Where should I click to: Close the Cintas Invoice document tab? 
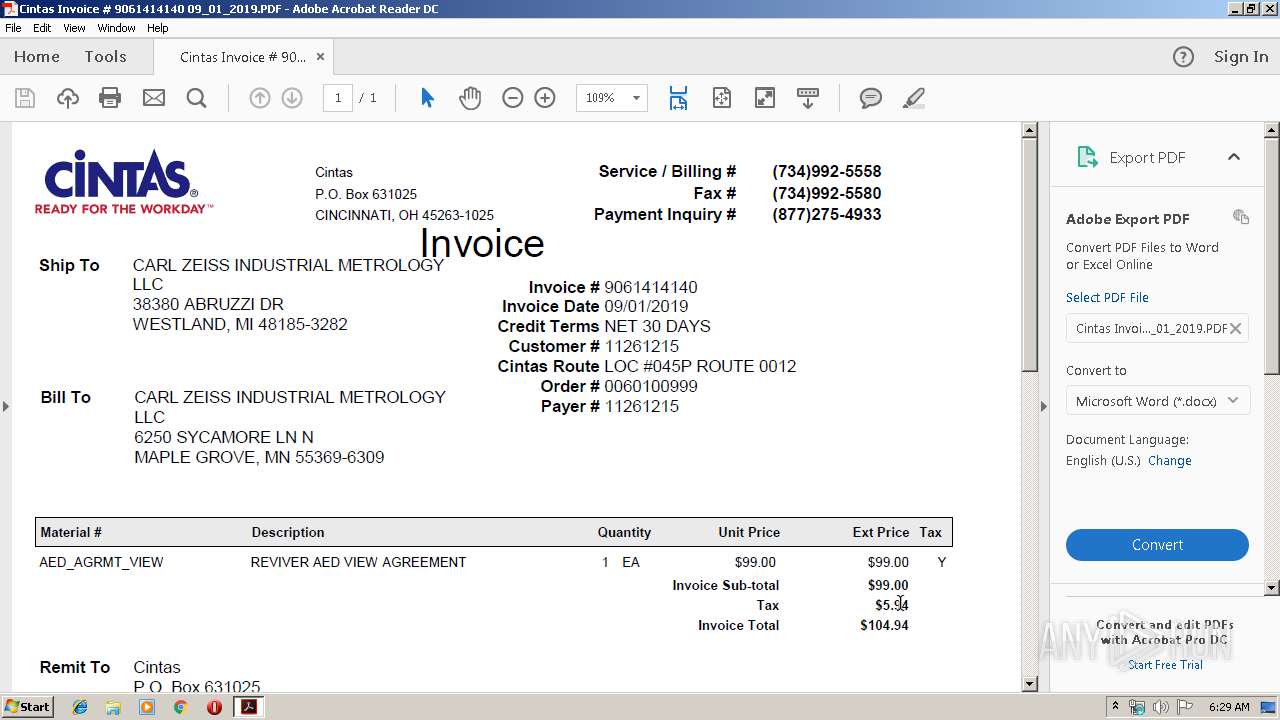(320, 57)
